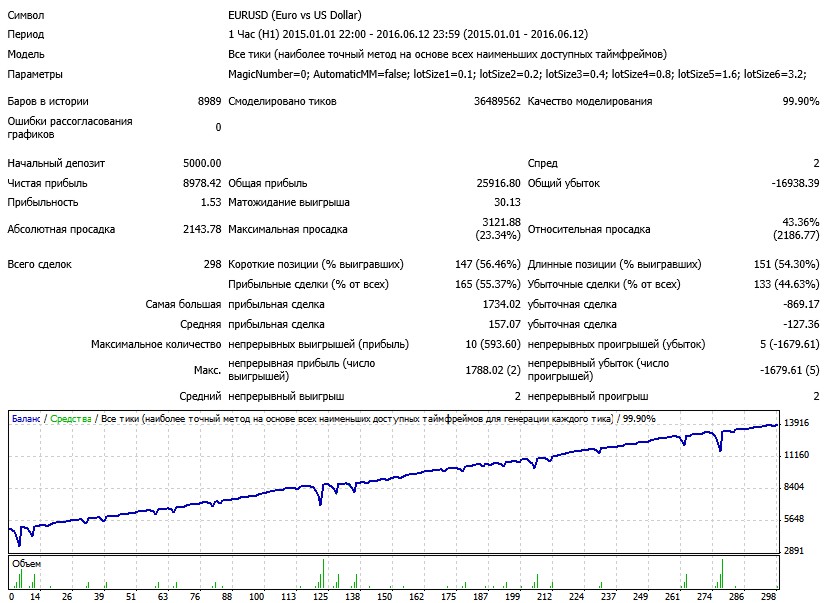Click the 'Максимальная просадка' label
The image size is (830, 603).
288,229
